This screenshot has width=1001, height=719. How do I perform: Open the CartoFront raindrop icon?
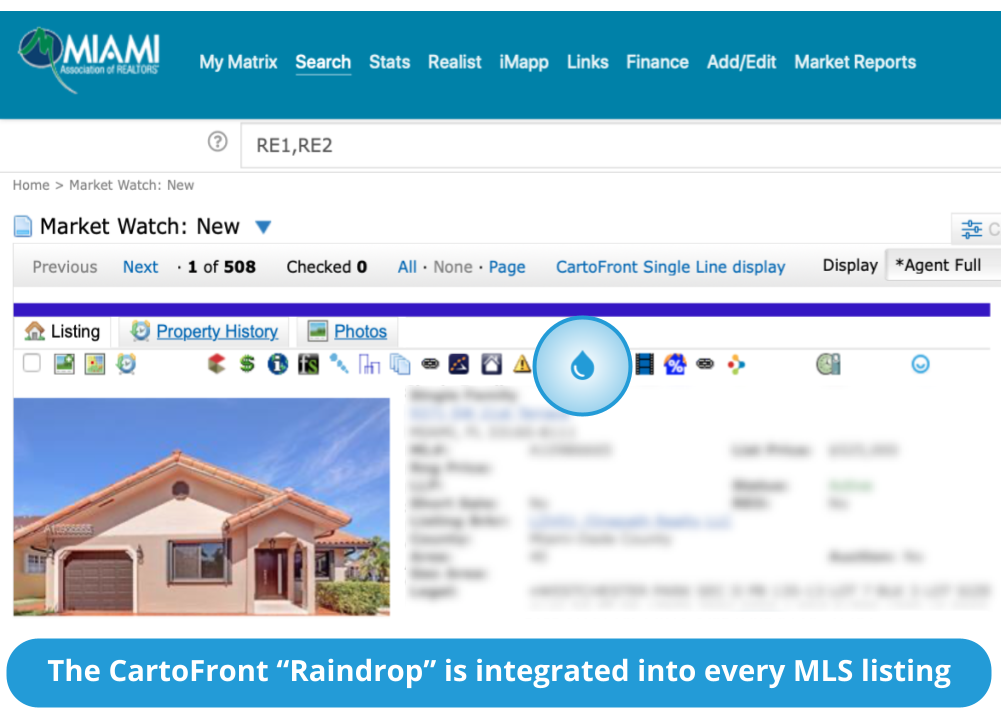[x=582, y=365]
